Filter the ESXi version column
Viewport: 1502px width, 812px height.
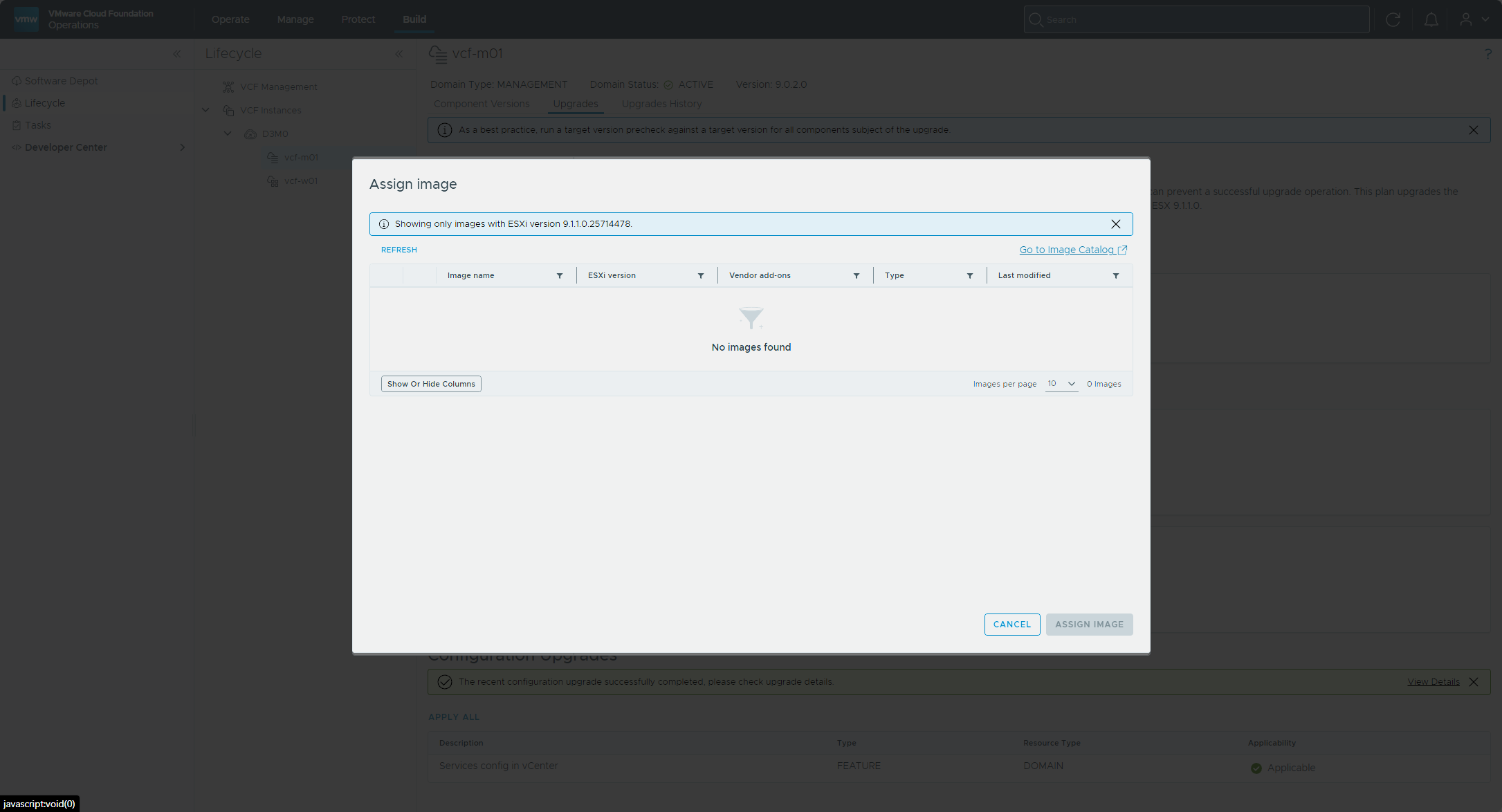(x=701, y=276)
